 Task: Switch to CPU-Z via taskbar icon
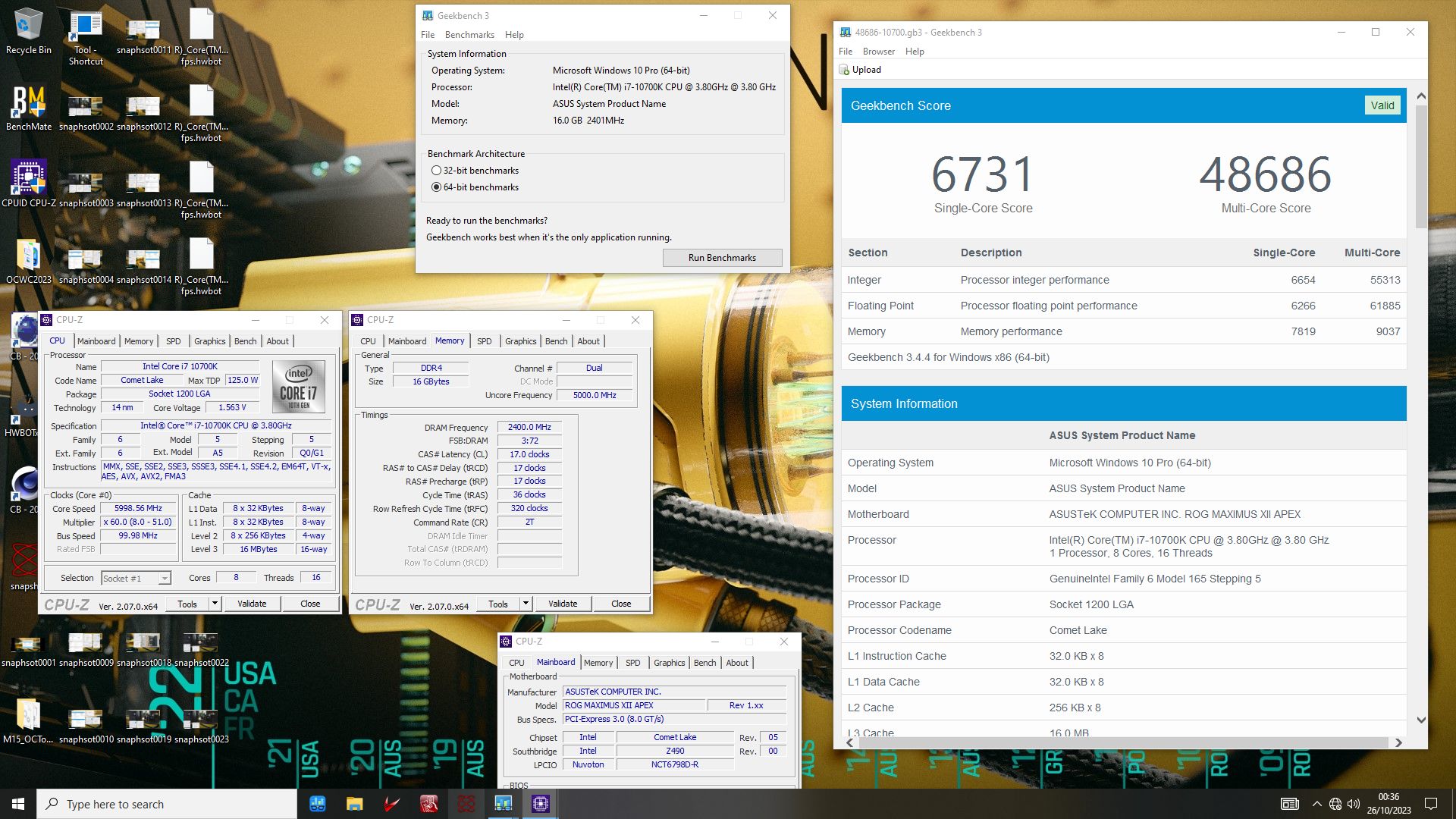(x=540, y=804)
